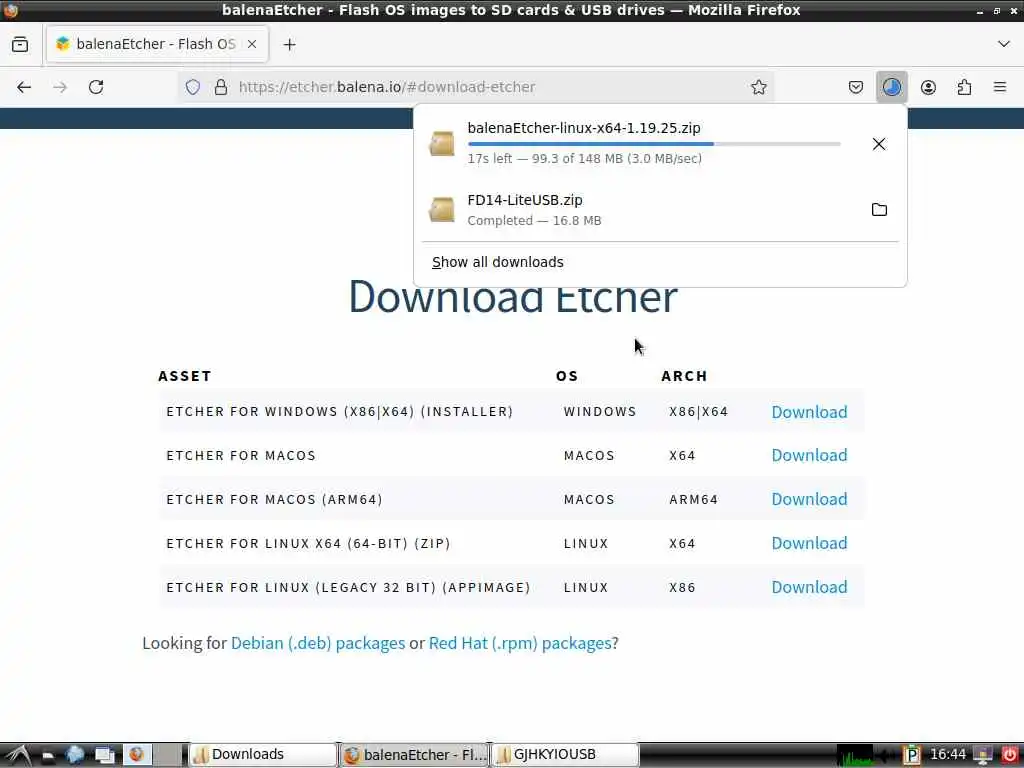The height and width of the screenshot is (768, 1024).
Task: Open the Extensions menu
Action: (x=964, y=87)
